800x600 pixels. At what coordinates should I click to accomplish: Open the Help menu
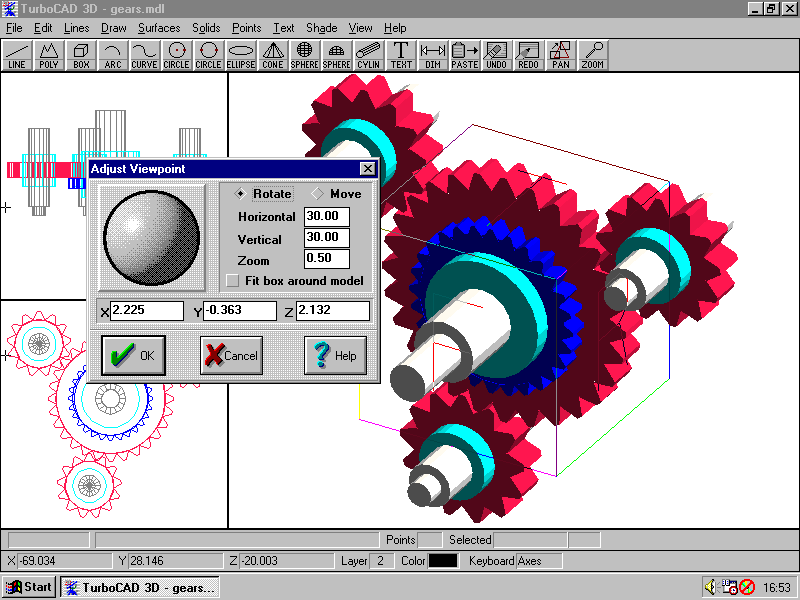pyautogui.click(x=395, y=28)
